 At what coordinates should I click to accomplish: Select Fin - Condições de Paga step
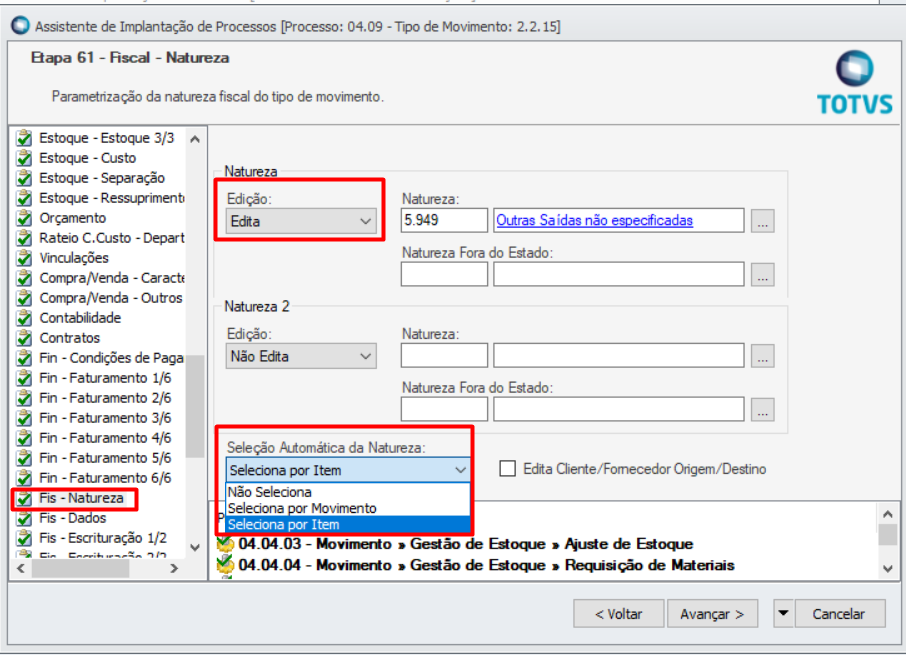pyautogui.click(x=112, y=358)
